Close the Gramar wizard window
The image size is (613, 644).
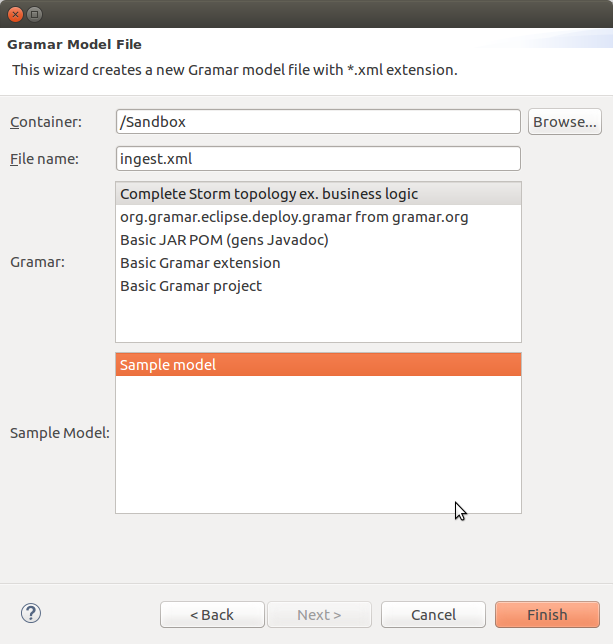coord(14,14)
